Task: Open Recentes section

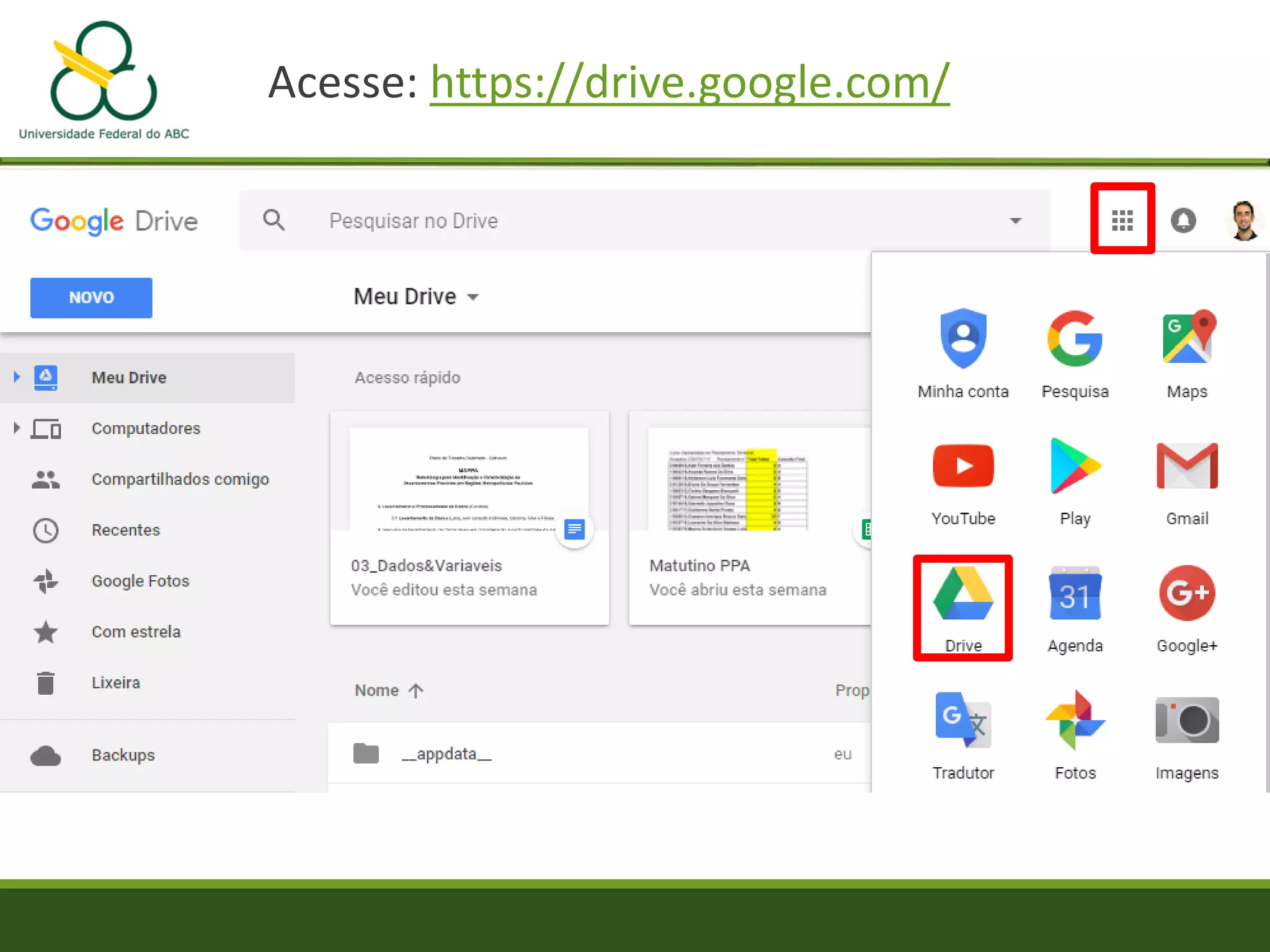Action: (x=147, y=530)
